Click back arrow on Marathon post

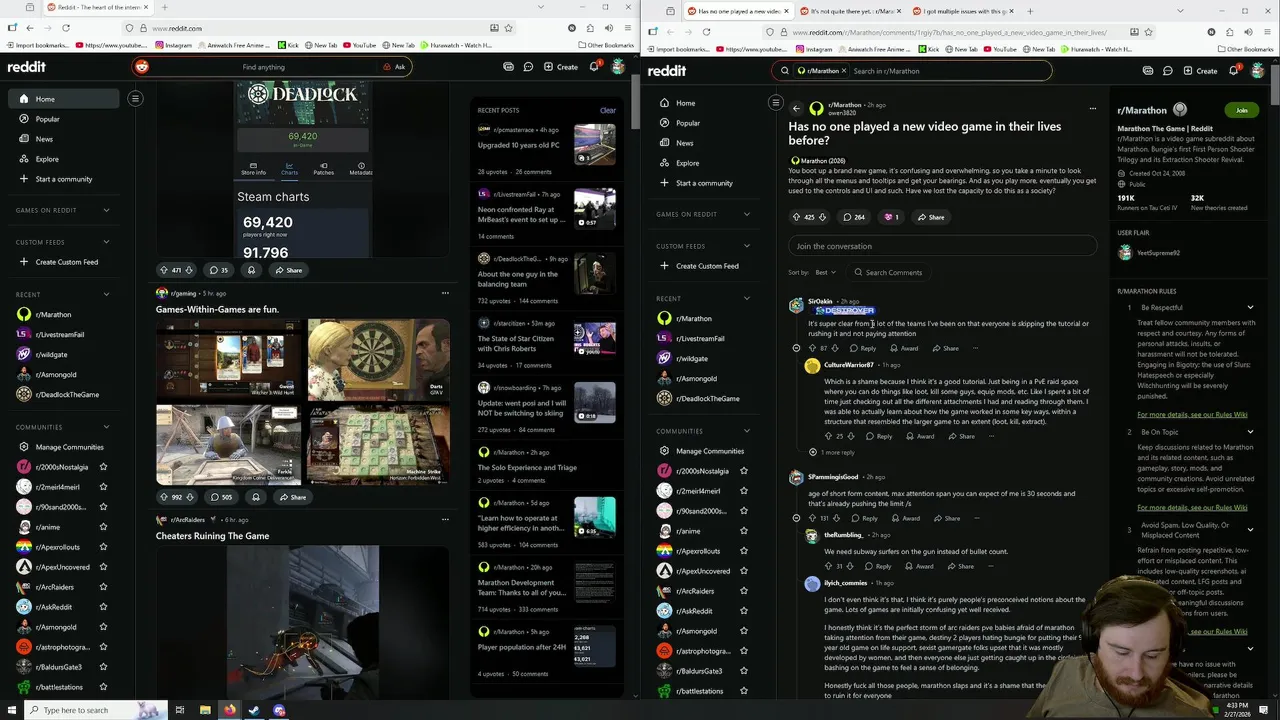pyautogui.click(x=796, y=108)
